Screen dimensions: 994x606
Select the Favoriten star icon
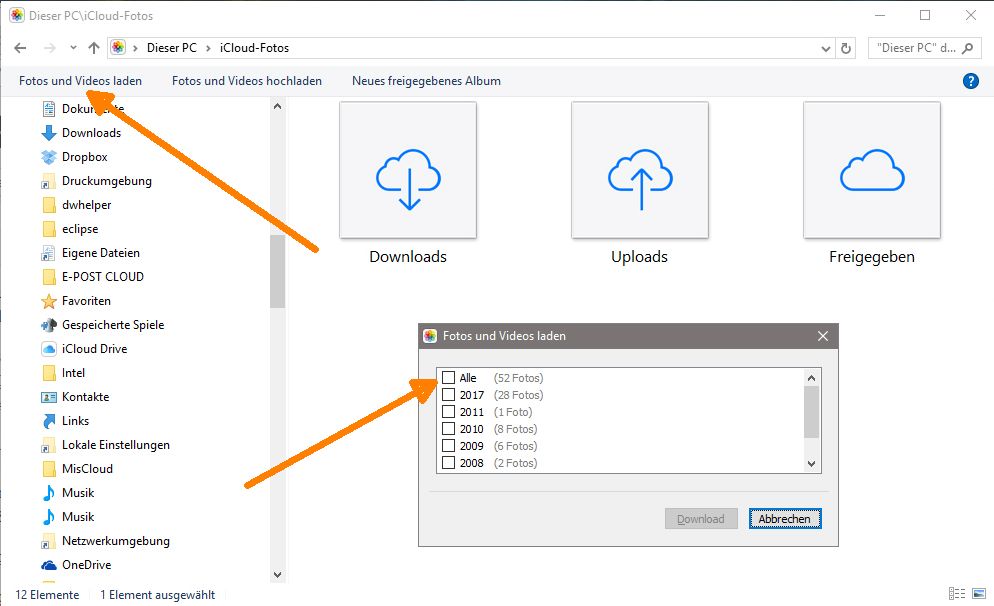tap(49, 301)
